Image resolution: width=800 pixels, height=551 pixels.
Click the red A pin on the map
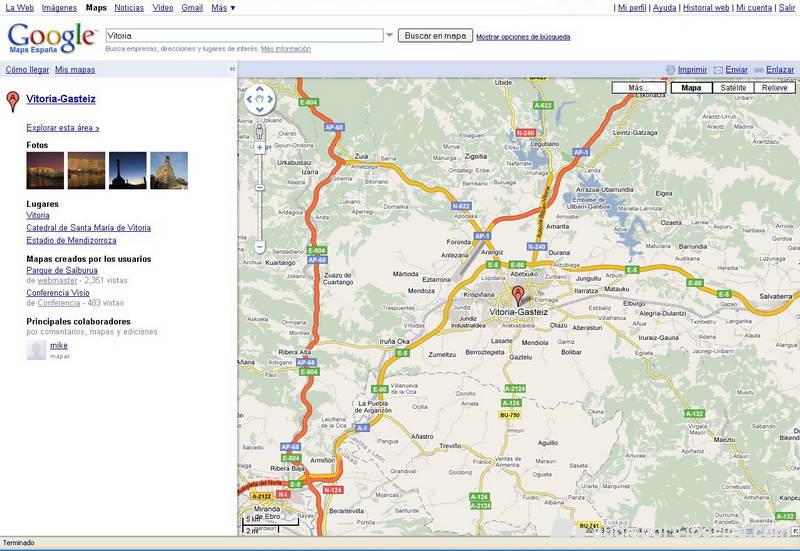[x=518, y=296]
